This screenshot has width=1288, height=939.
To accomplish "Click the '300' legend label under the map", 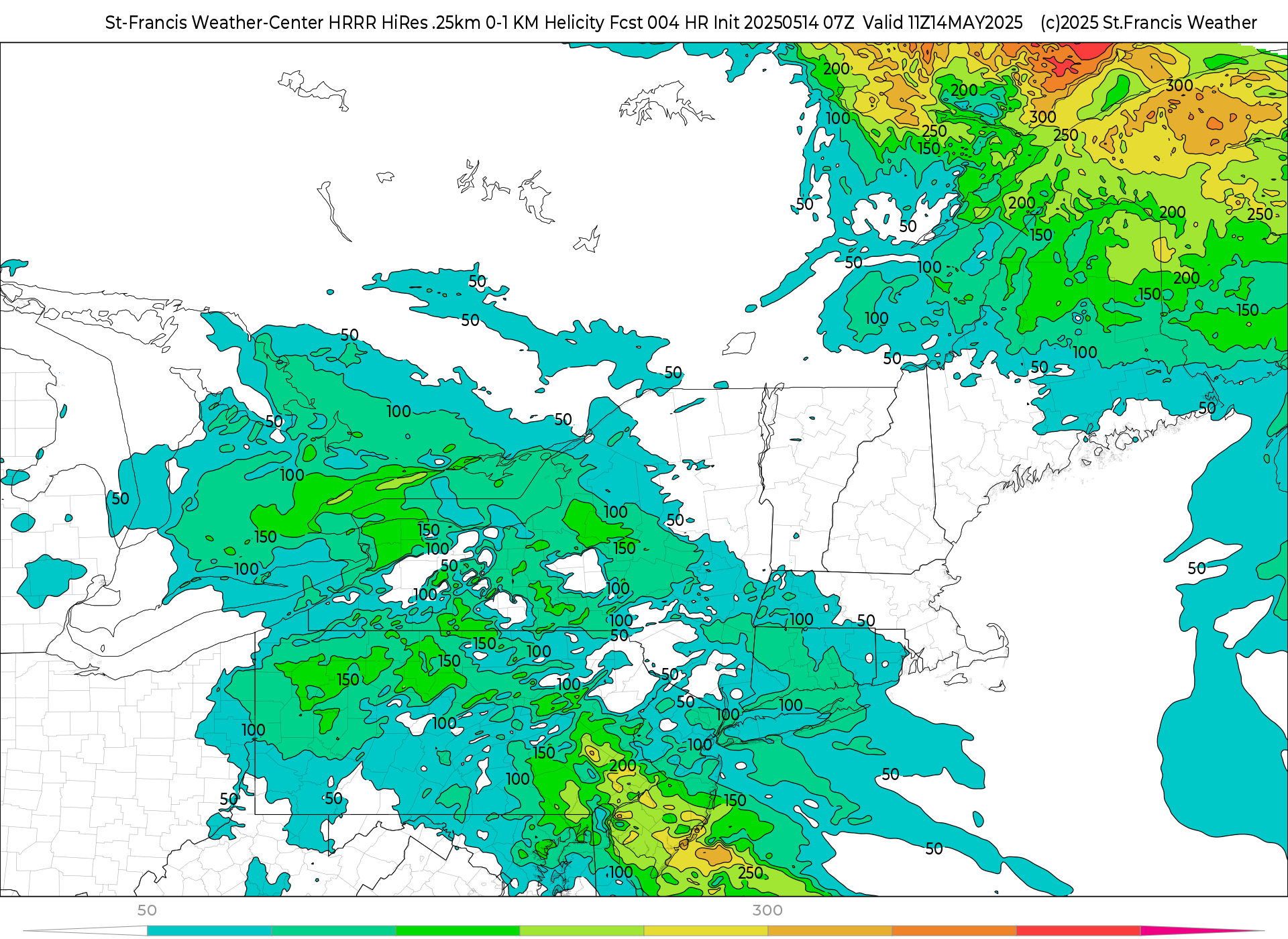I will [x=767, y=910].
